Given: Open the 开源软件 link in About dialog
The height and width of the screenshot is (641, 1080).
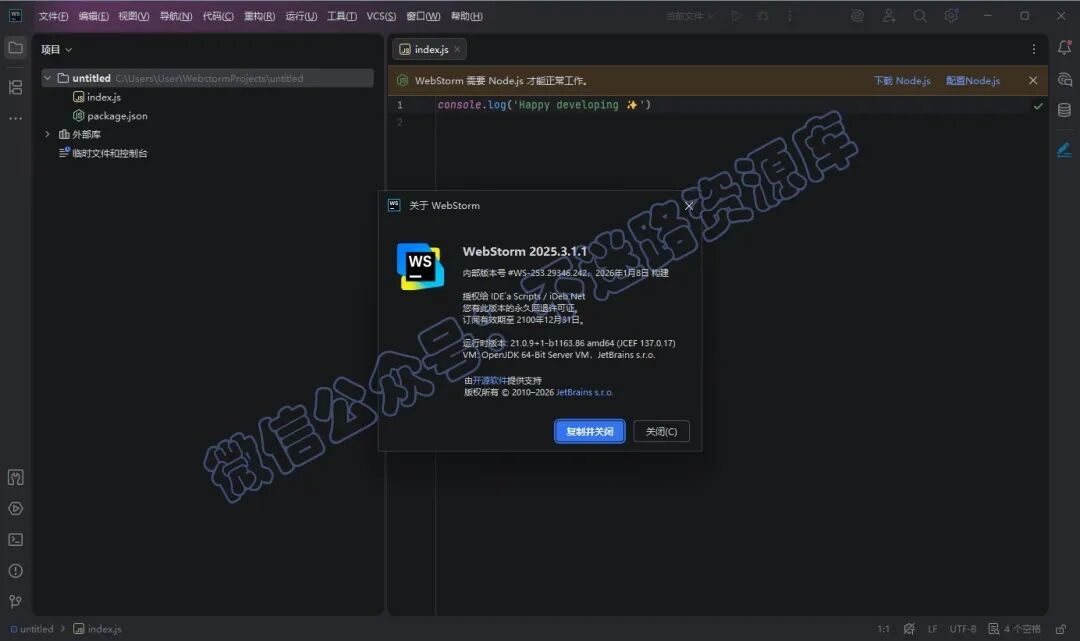Looking at the screenshot, I should pyautogui.click(x=490, y=381).
